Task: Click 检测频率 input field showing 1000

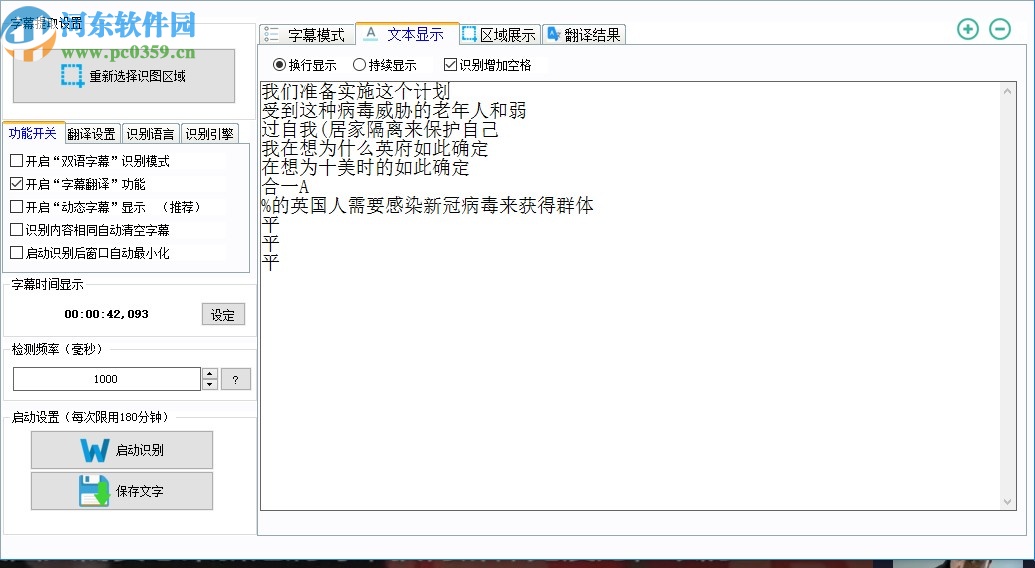Action: click(106, 379)
